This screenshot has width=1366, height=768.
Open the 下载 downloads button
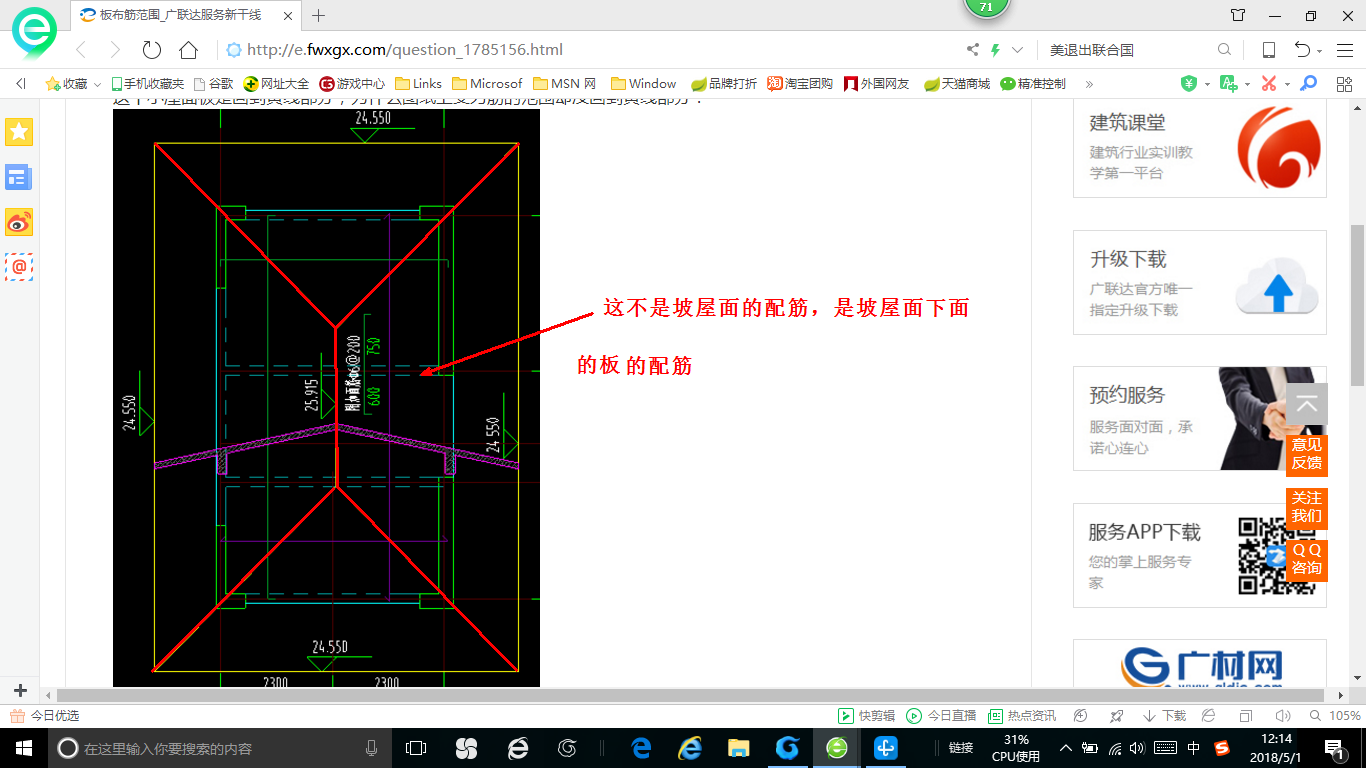tap(1164, 716)
